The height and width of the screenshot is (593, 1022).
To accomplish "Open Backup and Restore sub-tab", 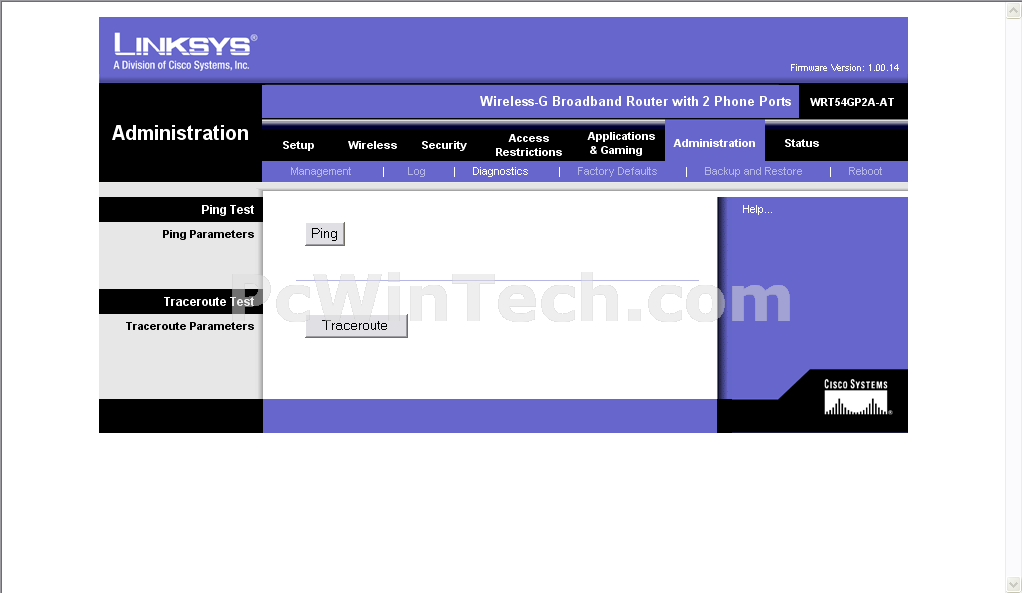I will 753,171.
